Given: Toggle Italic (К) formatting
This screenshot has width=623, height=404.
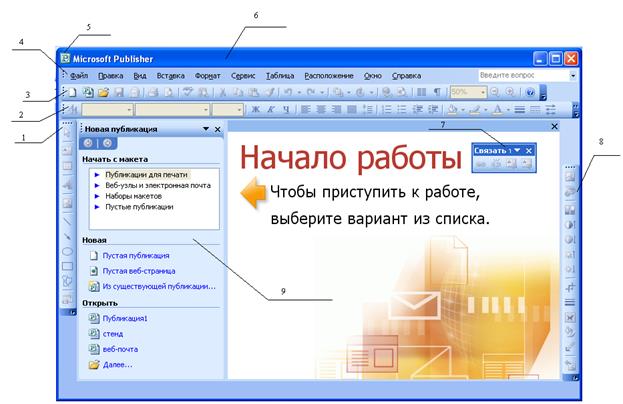Looking at the screenshot, I should (271, 110).
